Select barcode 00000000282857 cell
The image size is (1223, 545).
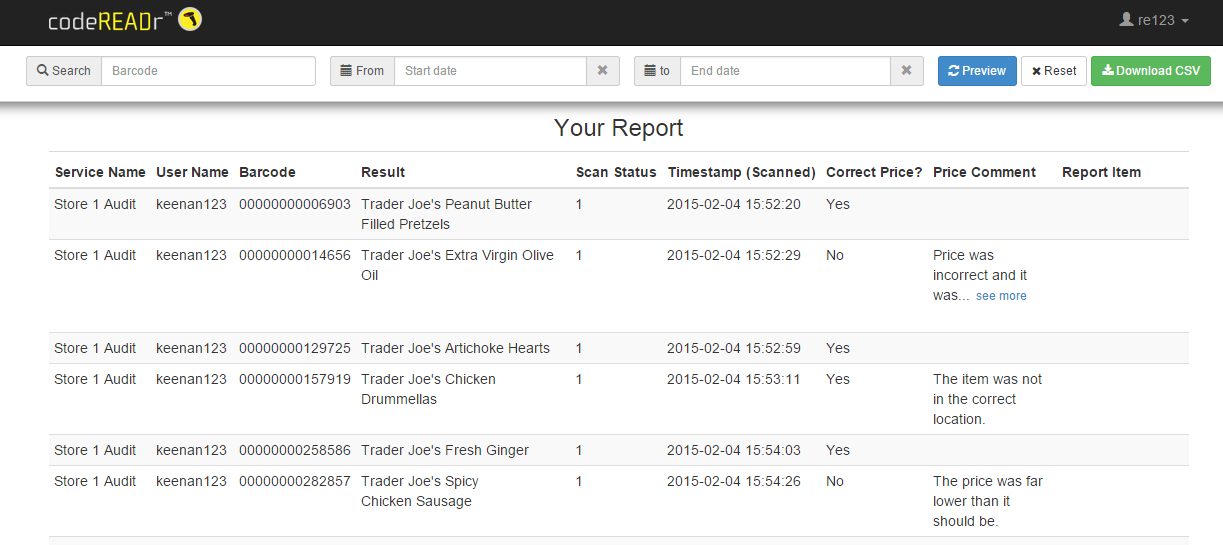pyautogui.click(x=295, y=481)
